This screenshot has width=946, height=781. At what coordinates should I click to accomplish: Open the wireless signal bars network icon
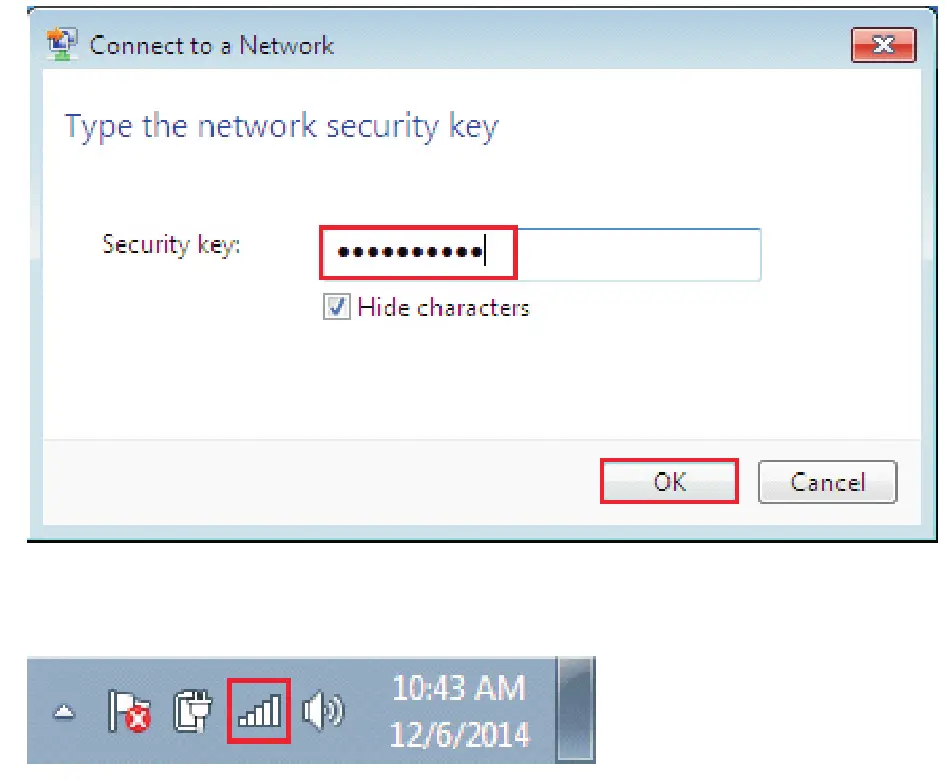(259, 711)
